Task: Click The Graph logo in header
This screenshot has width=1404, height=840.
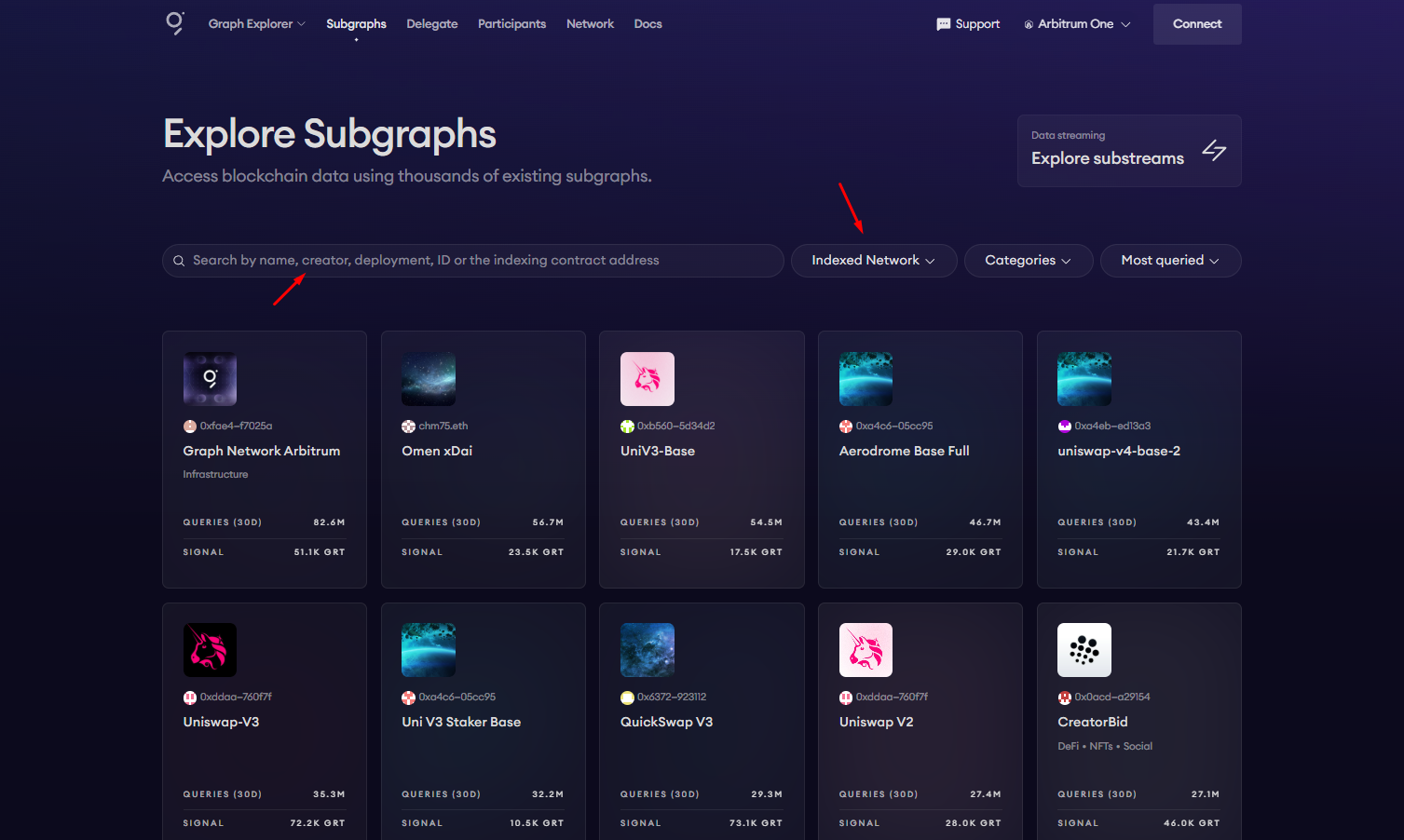Action: (175, 23)
